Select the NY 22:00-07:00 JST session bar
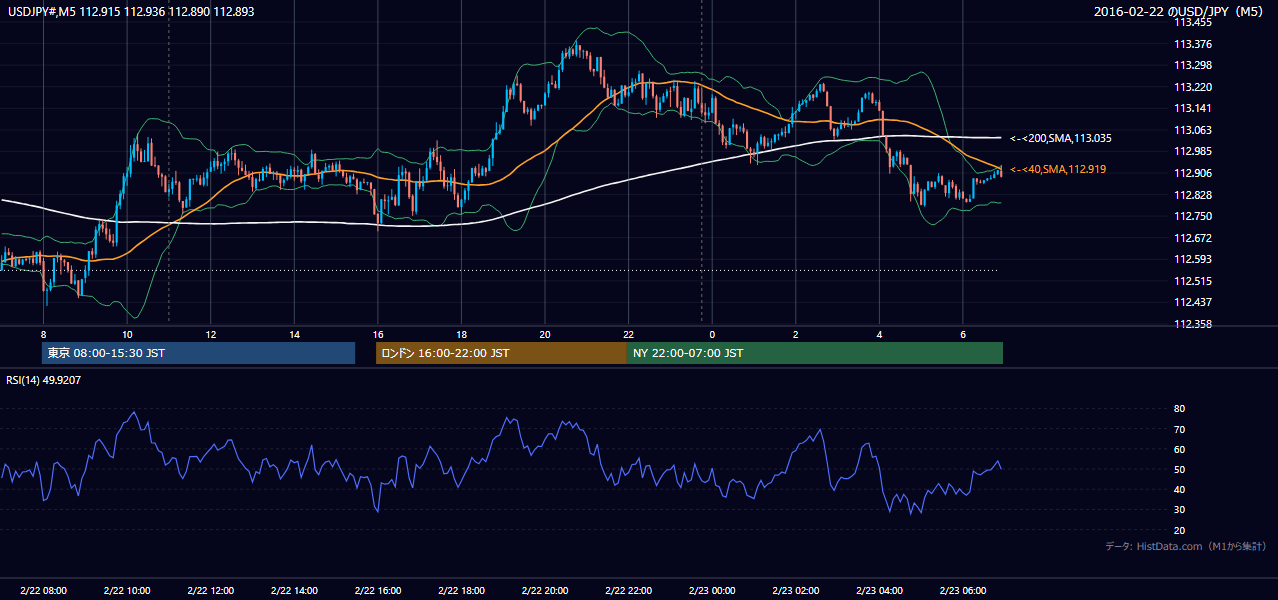1278x600 pixels. [815, 353]
